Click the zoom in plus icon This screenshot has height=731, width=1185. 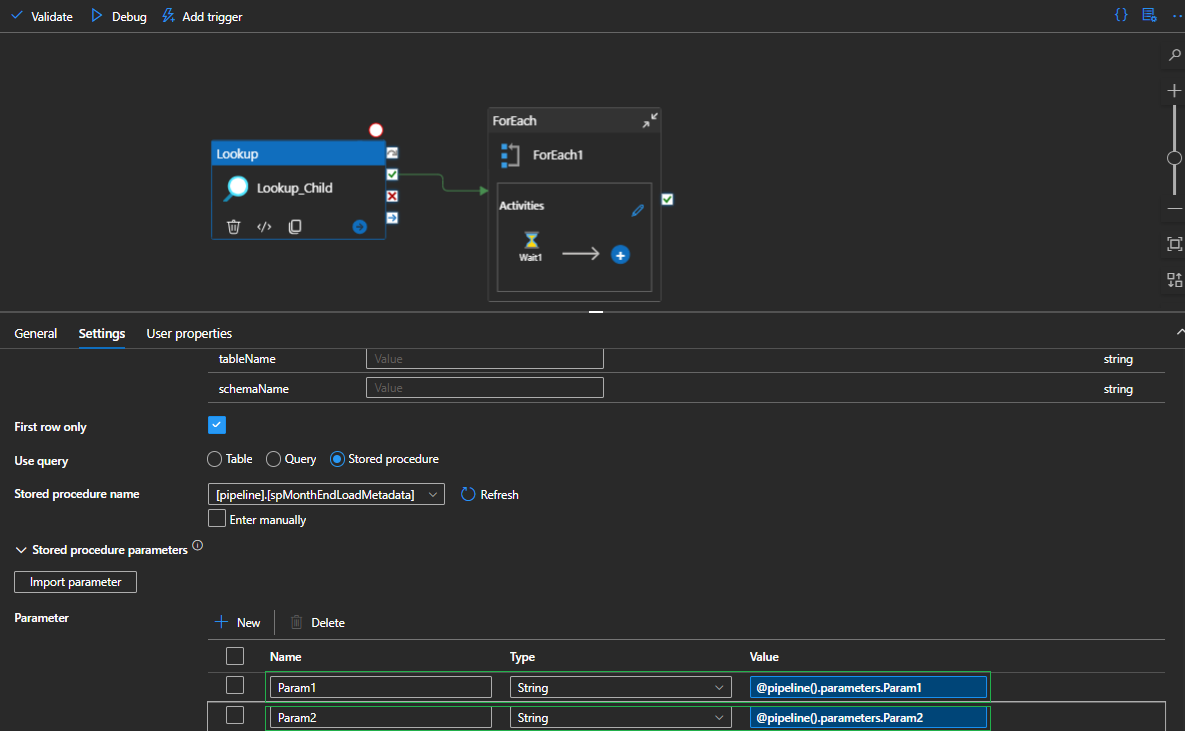(1174, 91)
